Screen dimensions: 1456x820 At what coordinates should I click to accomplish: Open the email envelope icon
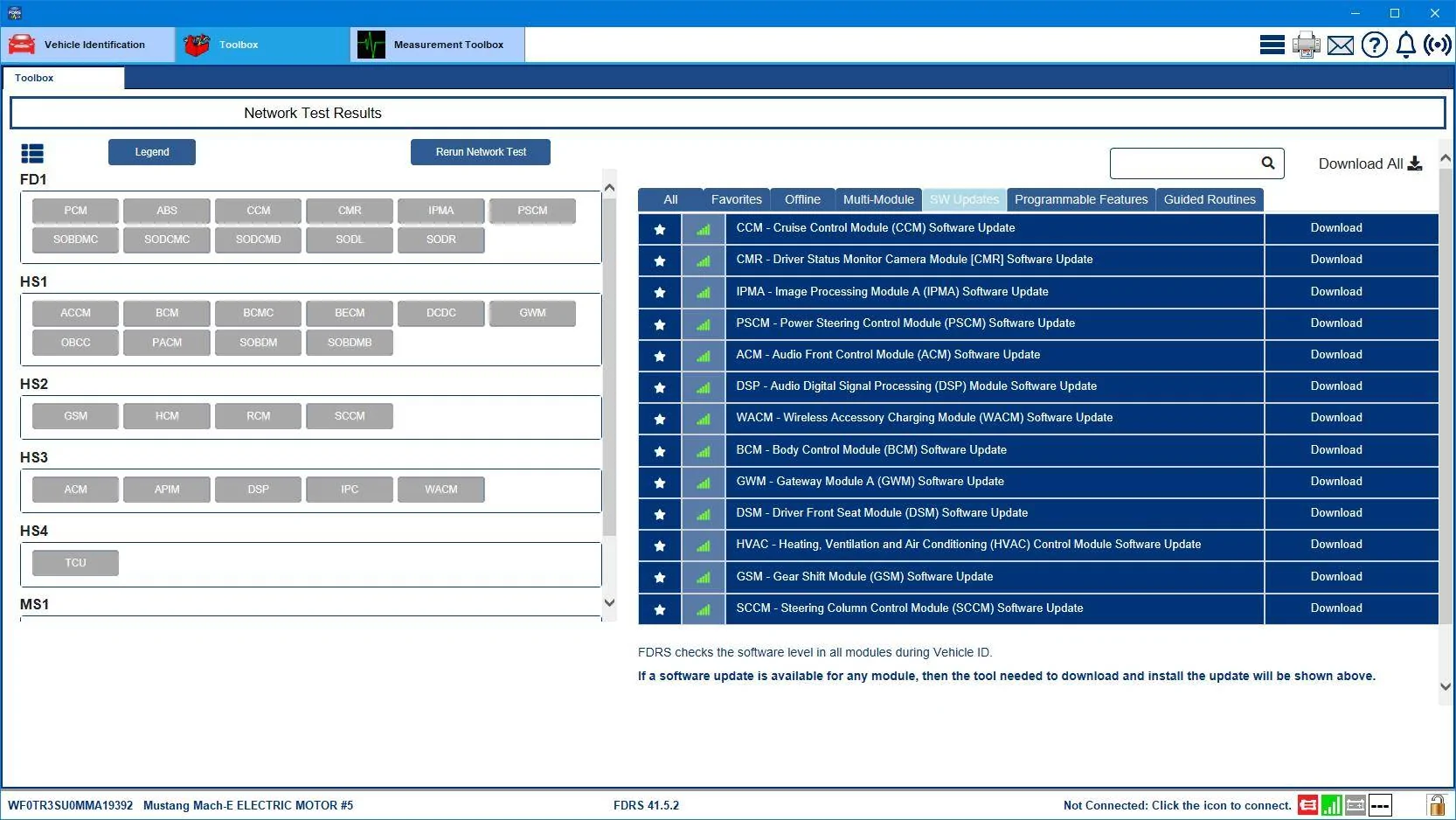coord(1341,45)
